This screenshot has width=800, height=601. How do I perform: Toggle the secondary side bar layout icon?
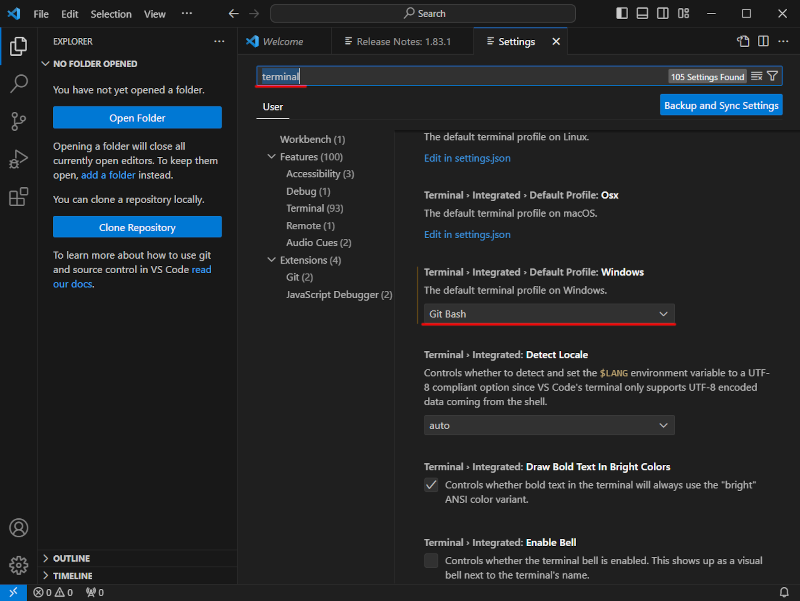pyautogui.click(x=663, y=13)
